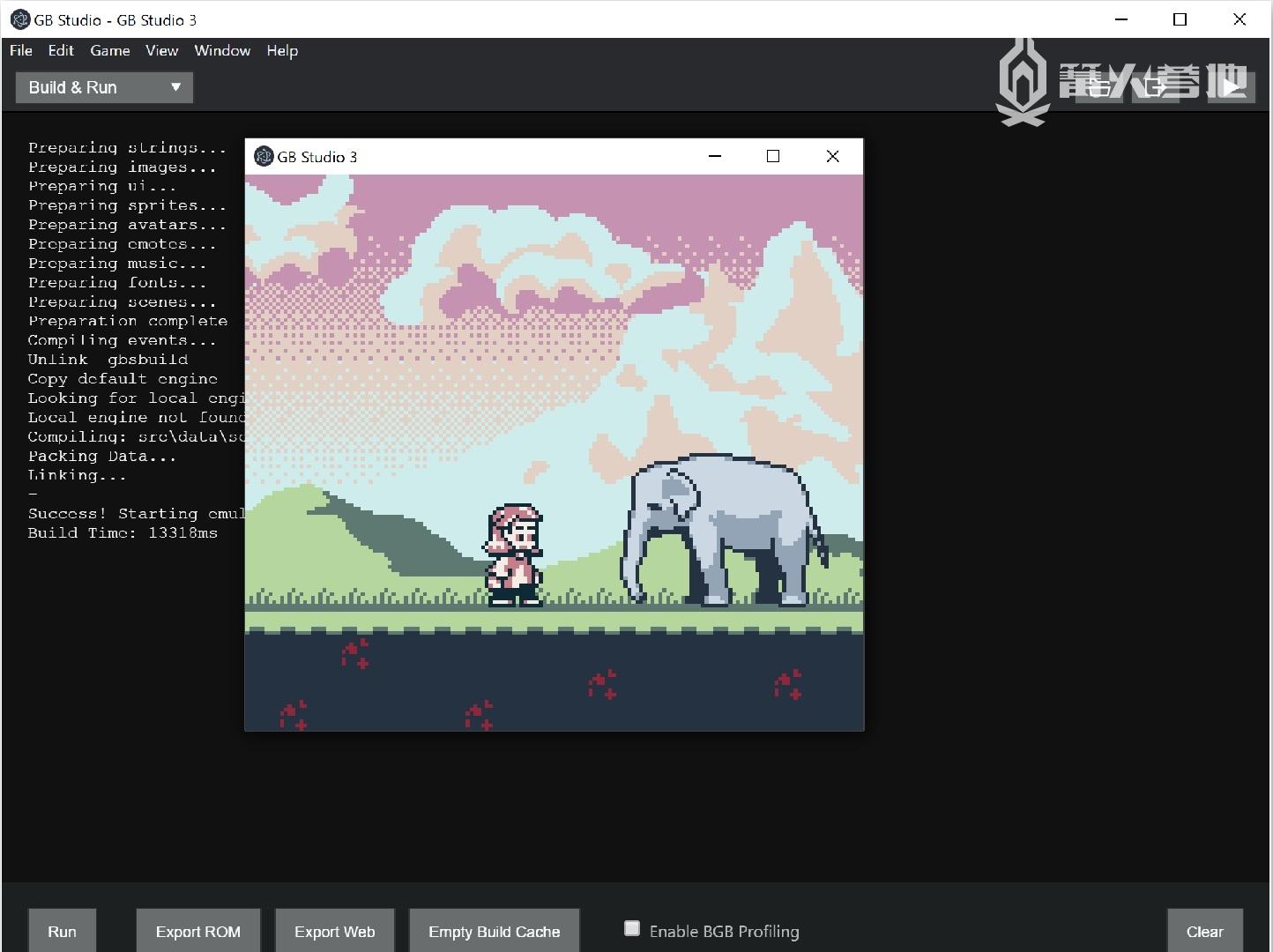Click the elephant sprite in the emulator

(725, 531)
